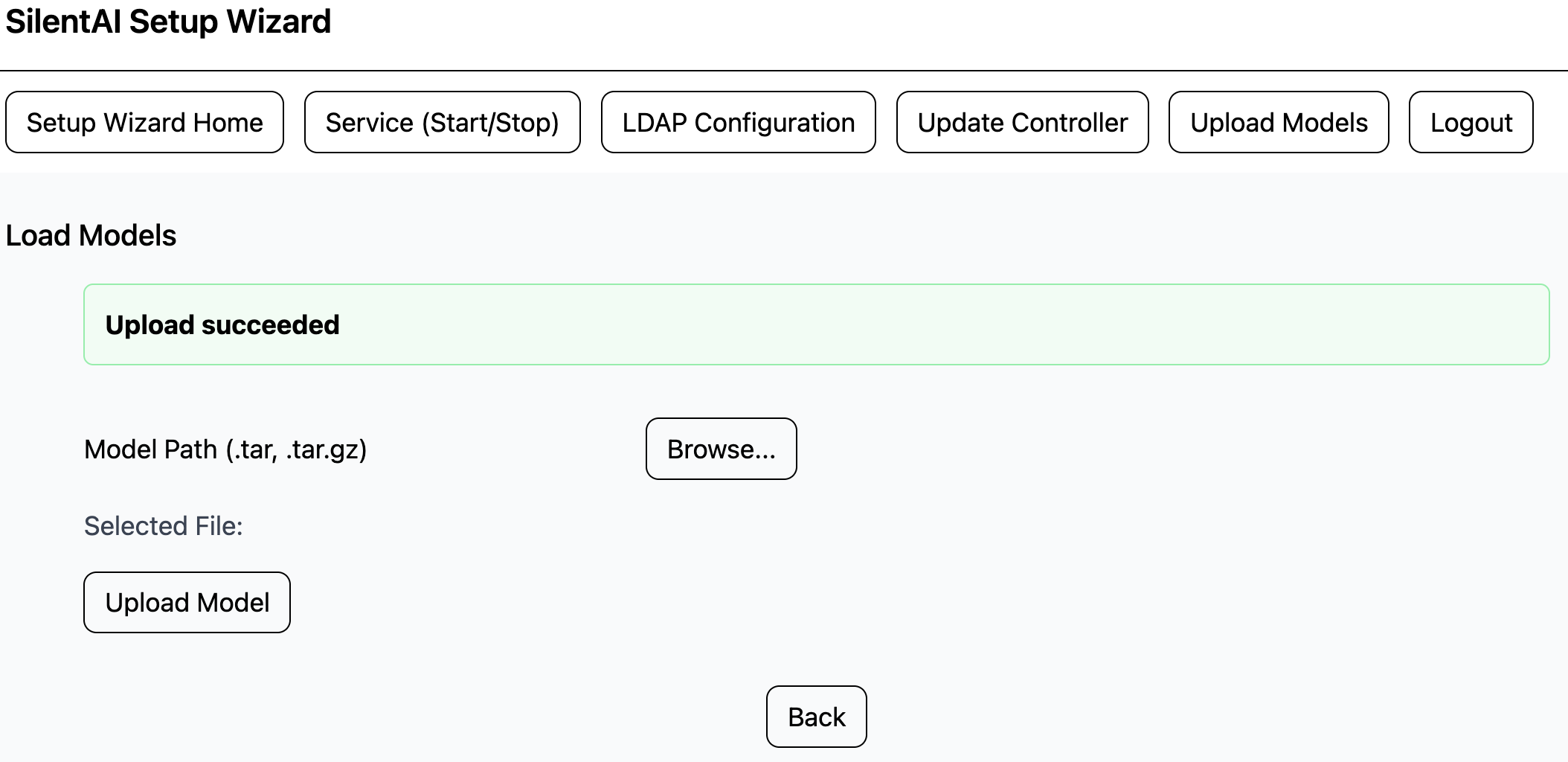Sign out of the setup wizard
Viewport: 1568px width, 762px height.
click(1471, 123)
